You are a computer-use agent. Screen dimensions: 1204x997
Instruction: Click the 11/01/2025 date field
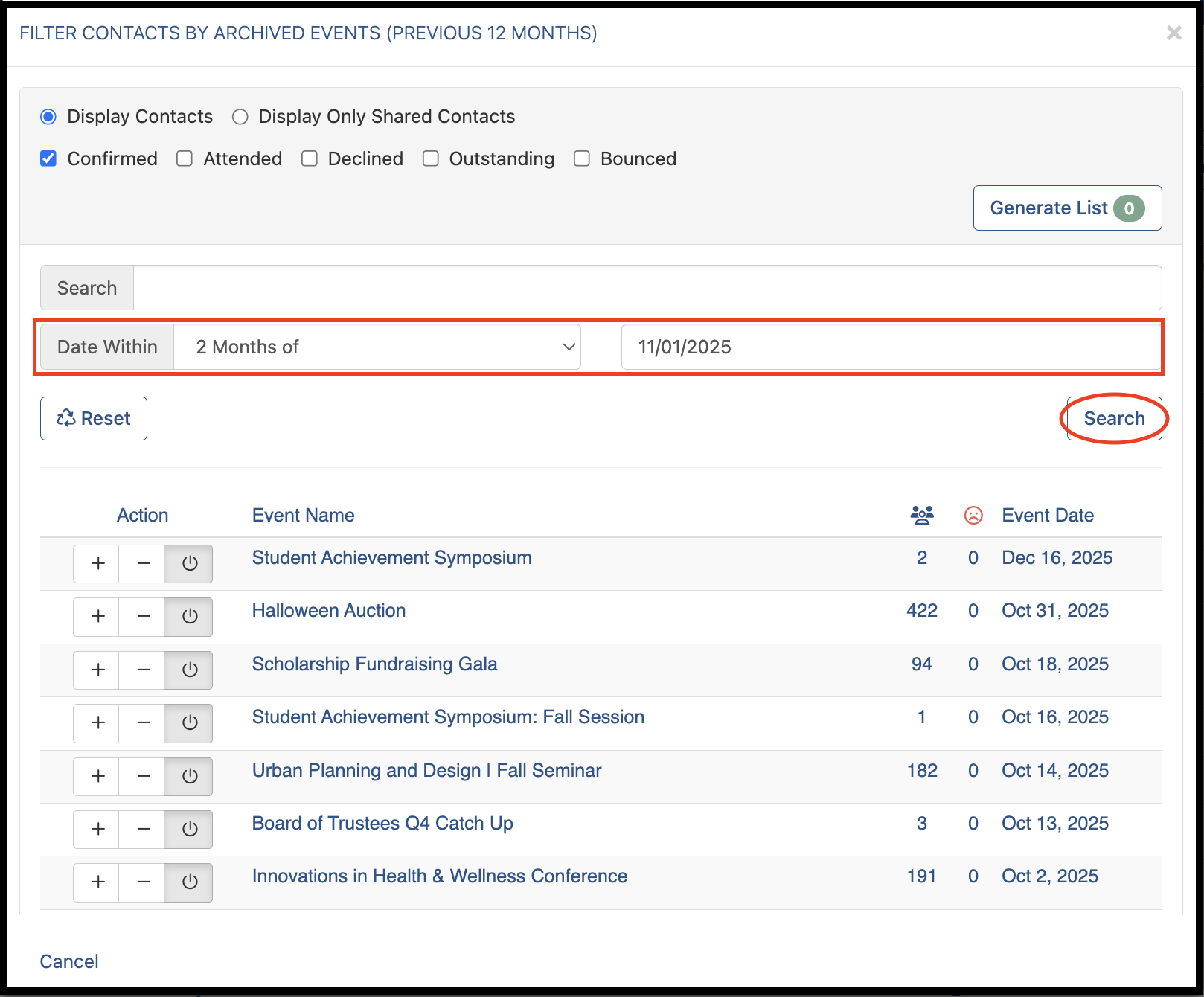(891, 347)
